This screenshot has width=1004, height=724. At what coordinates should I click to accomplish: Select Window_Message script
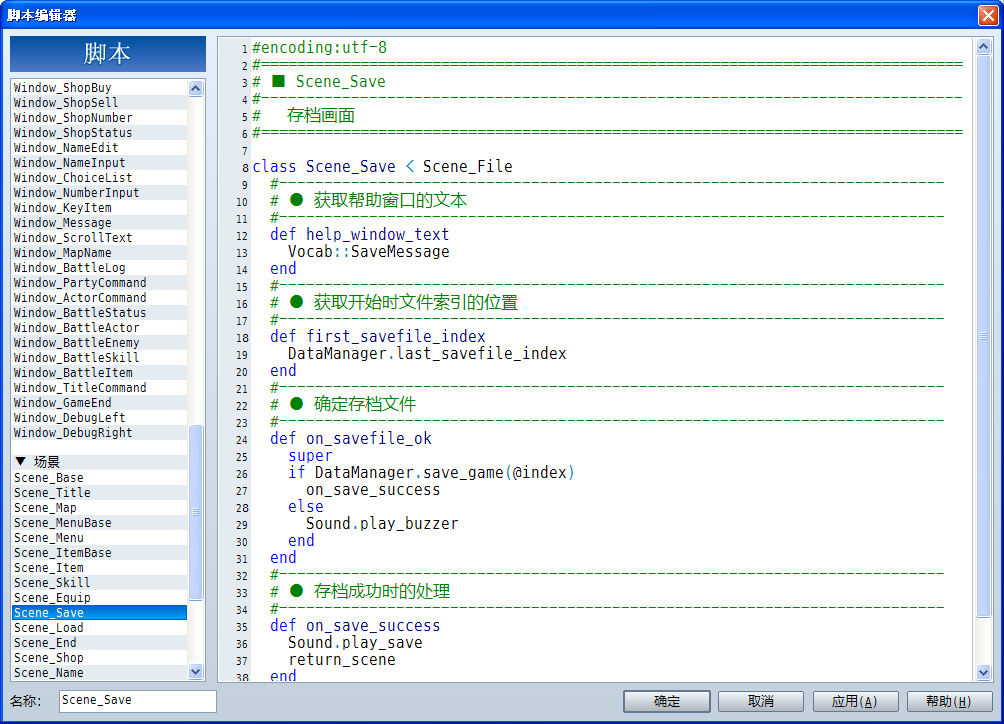point(99,223)
